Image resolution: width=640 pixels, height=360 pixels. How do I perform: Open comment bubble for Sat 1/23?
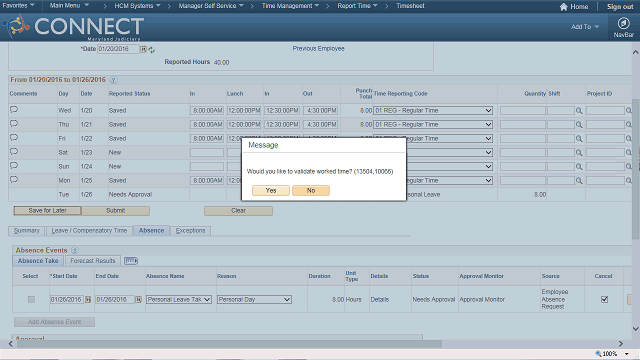point(14,151)
